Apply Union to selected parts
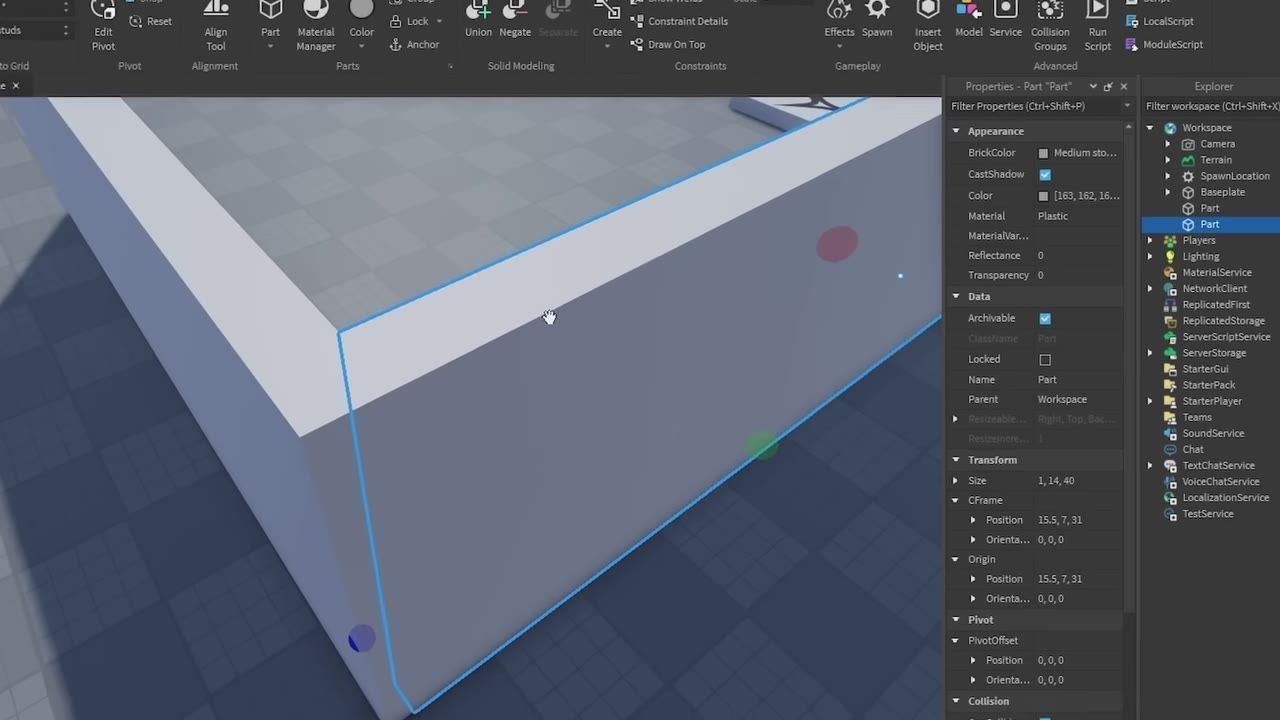The height and width of the screenshot is (720, 1280). tap(478, 20)
